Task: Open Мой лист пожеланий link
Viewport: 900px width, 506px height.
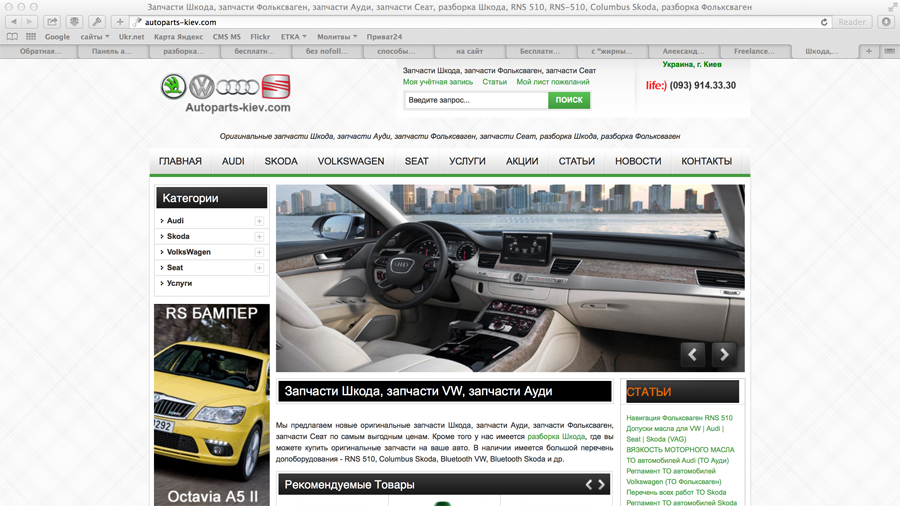Action: [553, 82]
